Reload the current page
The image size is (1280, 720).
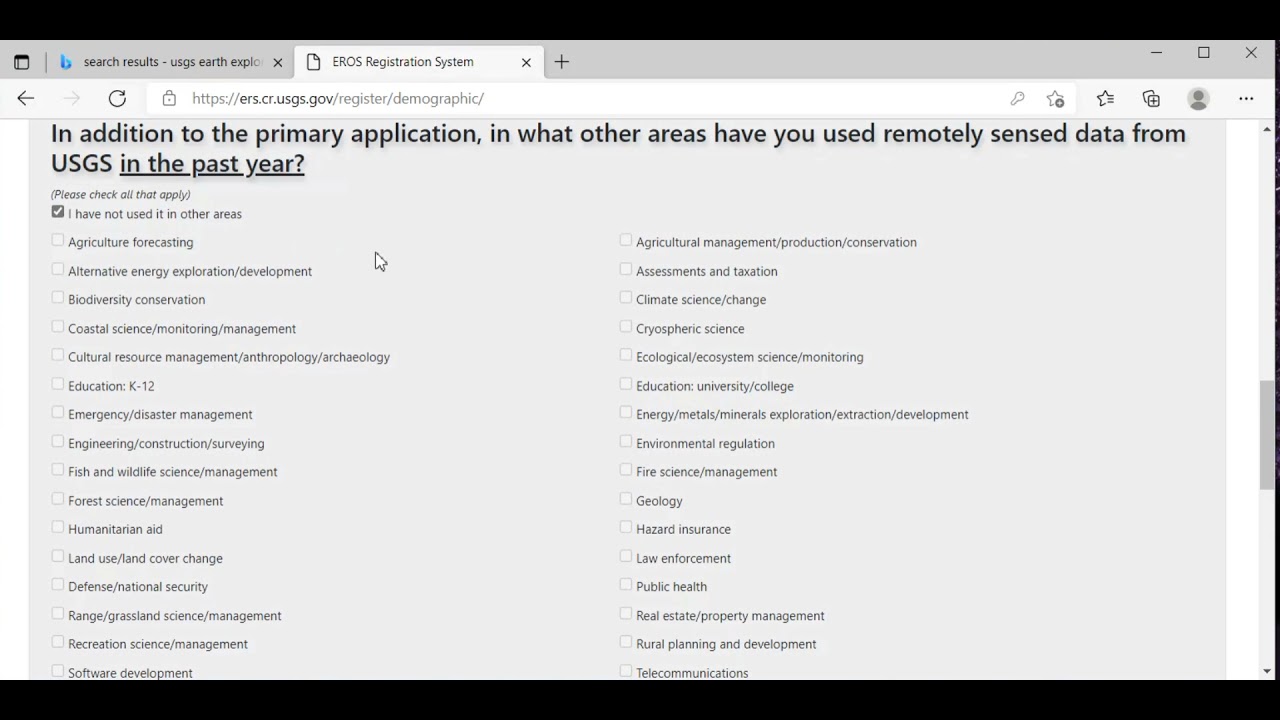pos(117,98)
